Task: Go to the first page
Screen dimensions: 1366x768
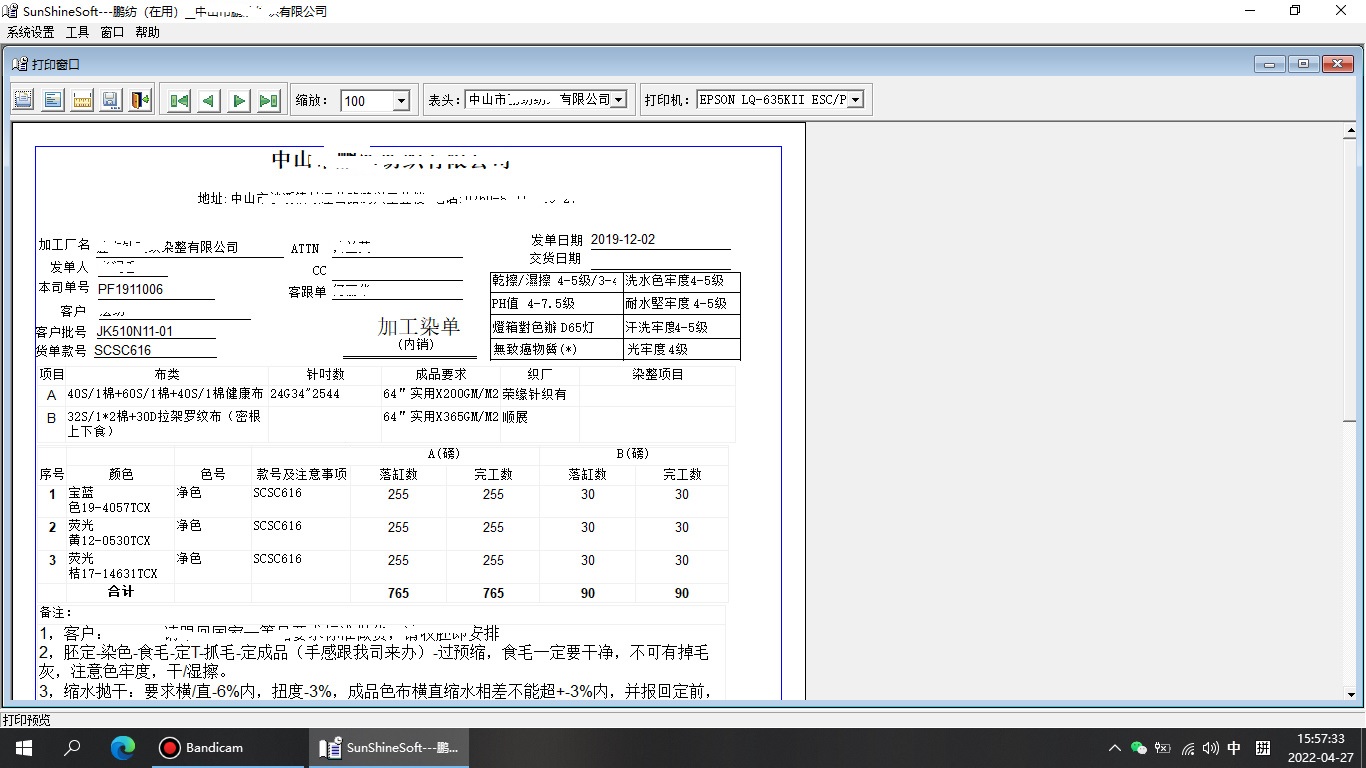Action: [179, 100]
